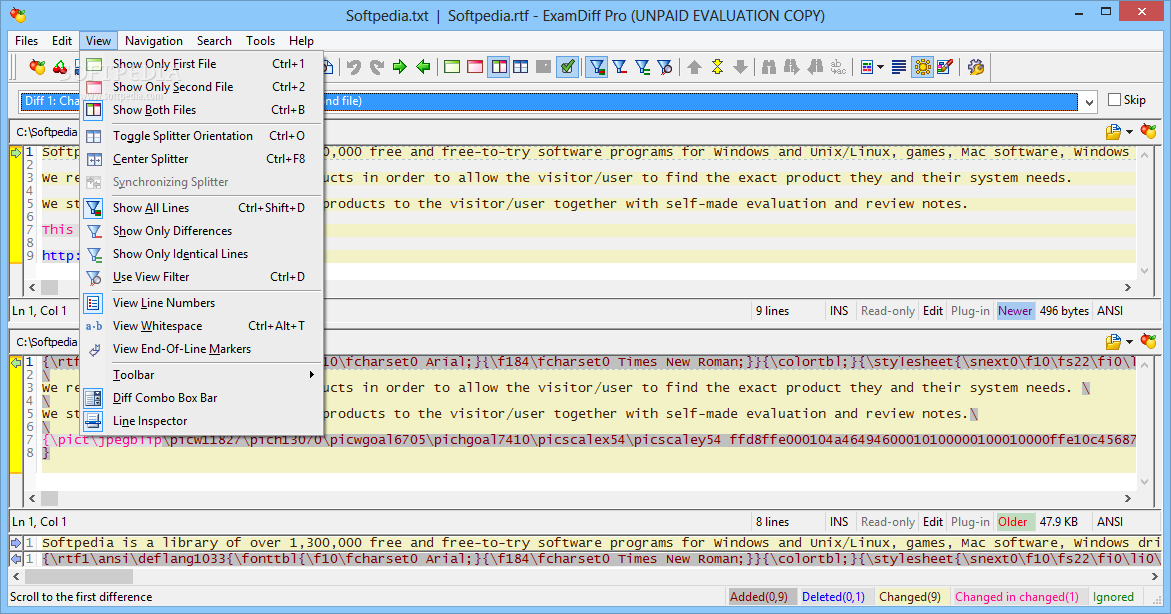1171x614 pixels.
Task: Click the Compare apple icon in main toolbar
Action: tap(37, 67)
